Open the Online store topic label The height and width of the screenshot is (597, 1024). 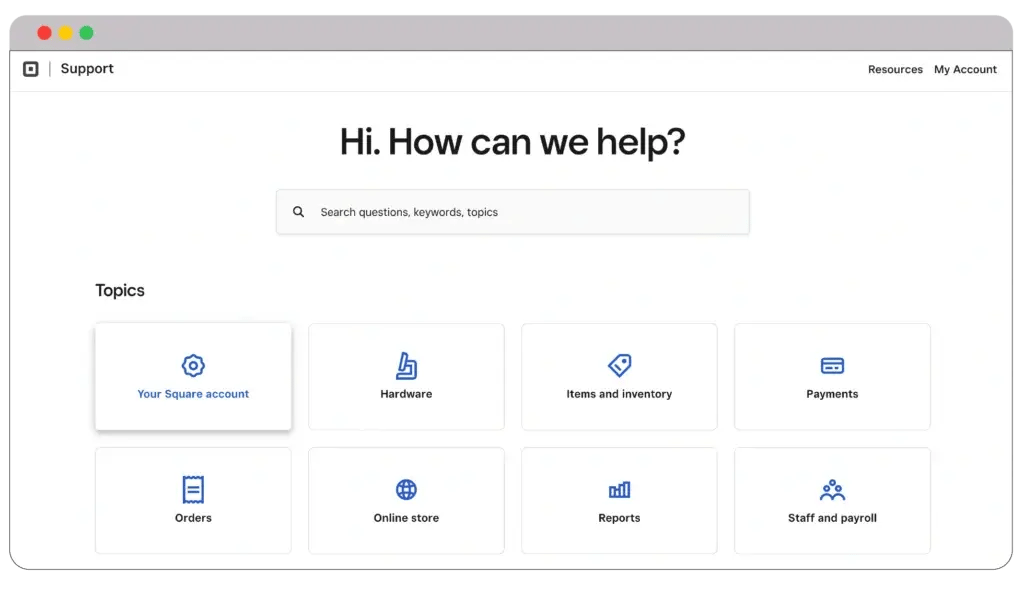coord(406,518)
